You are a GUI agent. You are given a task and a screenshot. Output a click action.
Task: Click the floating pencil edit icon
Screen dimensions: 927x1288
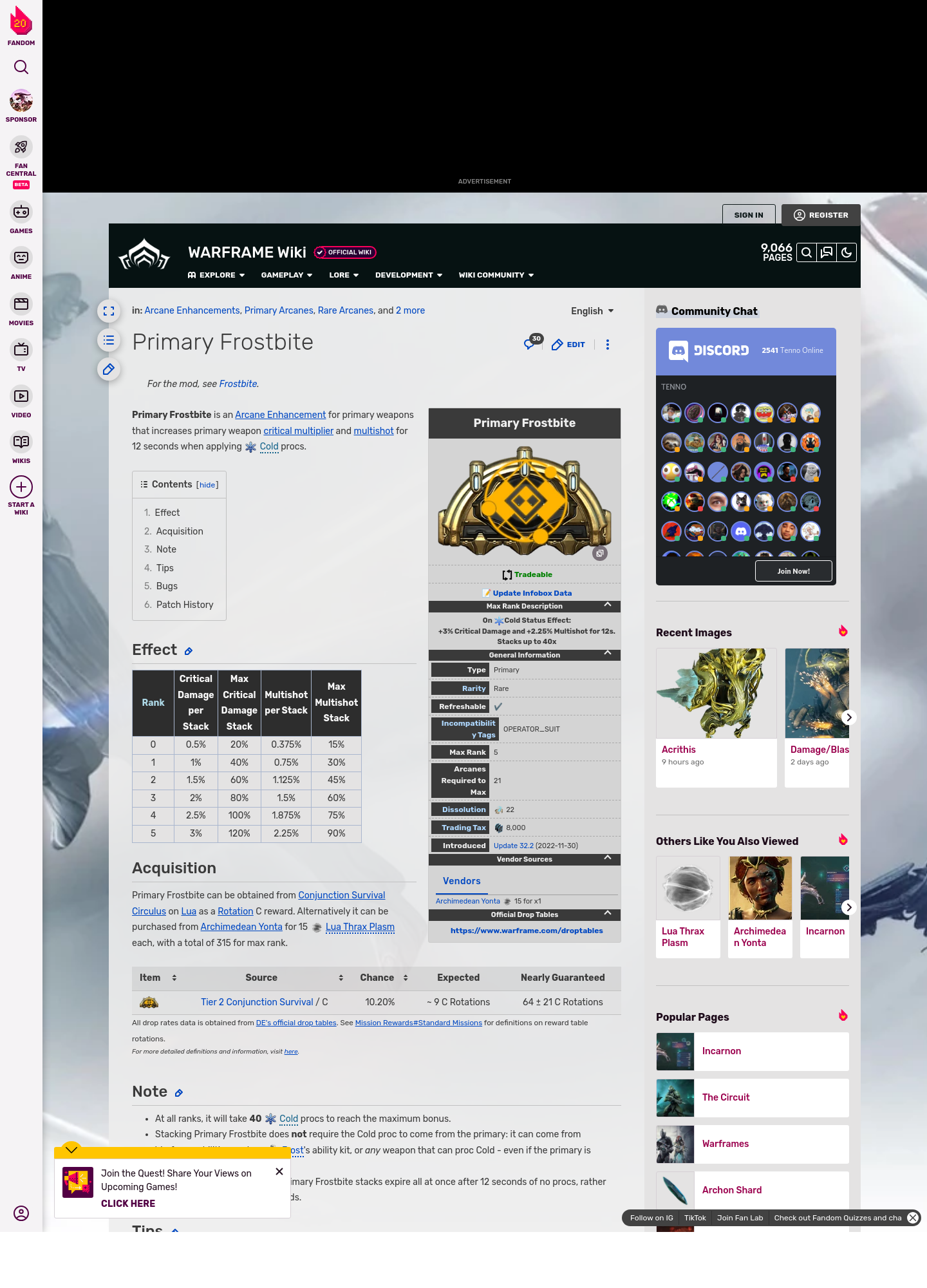(x=109, y=369)
